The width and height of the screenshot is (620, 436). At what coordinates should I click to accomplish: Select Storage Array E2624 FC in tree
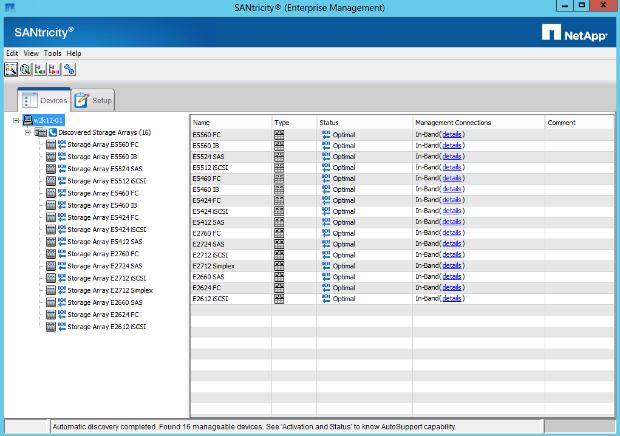click(x=103, y=315)
